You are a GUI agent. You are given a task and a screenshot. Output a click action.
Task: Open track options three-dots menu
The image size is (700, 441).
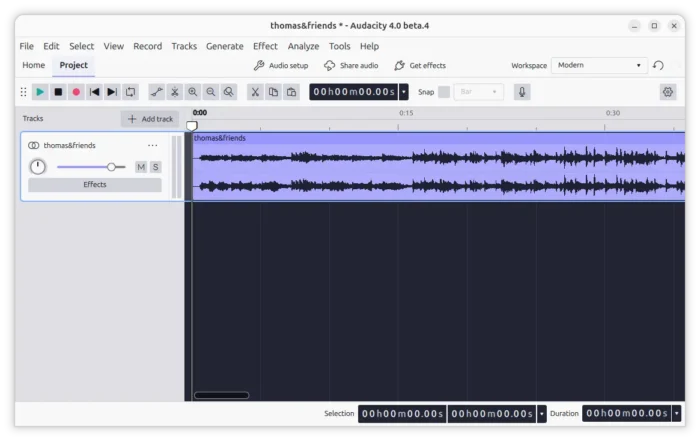(153, 145)
